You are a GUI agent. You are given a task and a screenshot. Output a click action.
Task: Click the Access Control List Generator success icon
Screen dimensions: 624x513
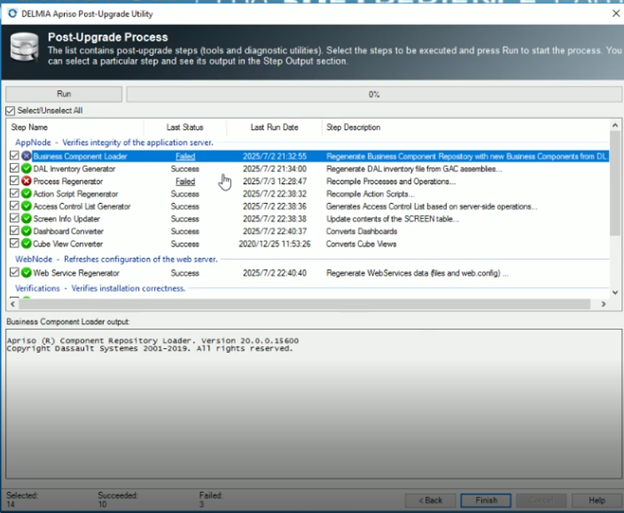click(x=26, y=206)
